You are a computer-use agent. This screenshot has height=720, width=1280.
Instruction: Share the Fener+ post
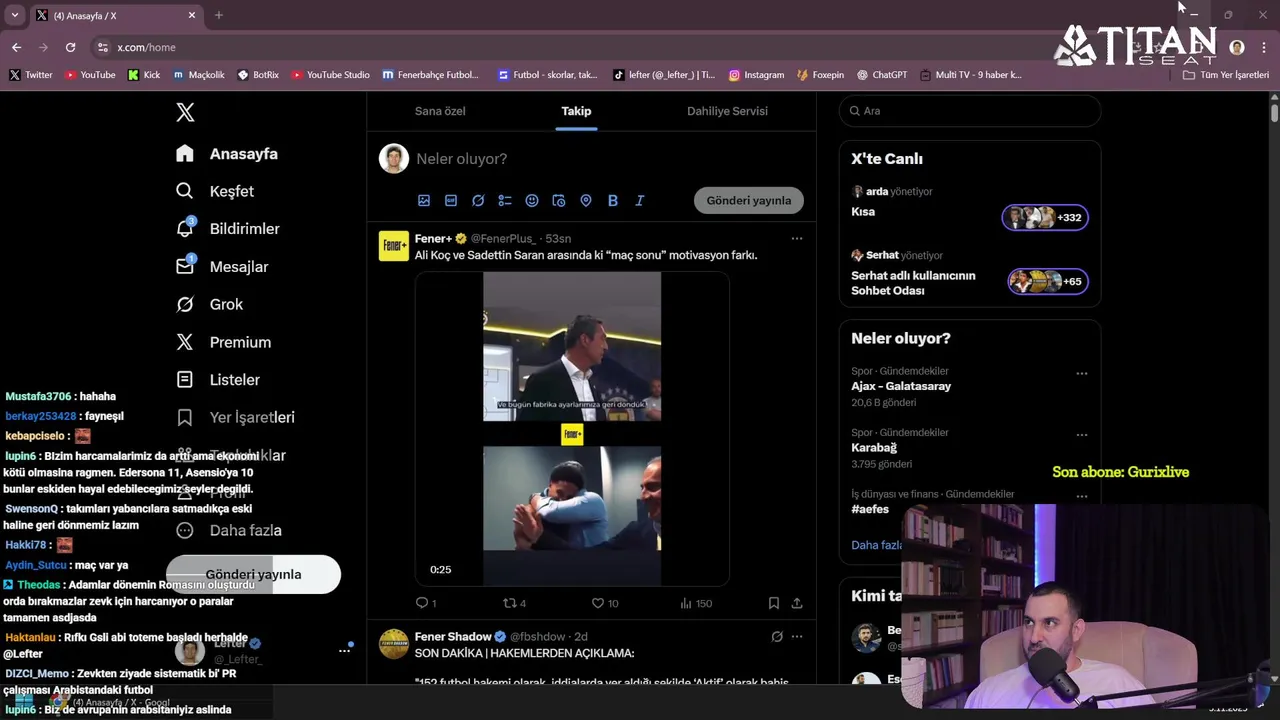(x=797, y=603)
